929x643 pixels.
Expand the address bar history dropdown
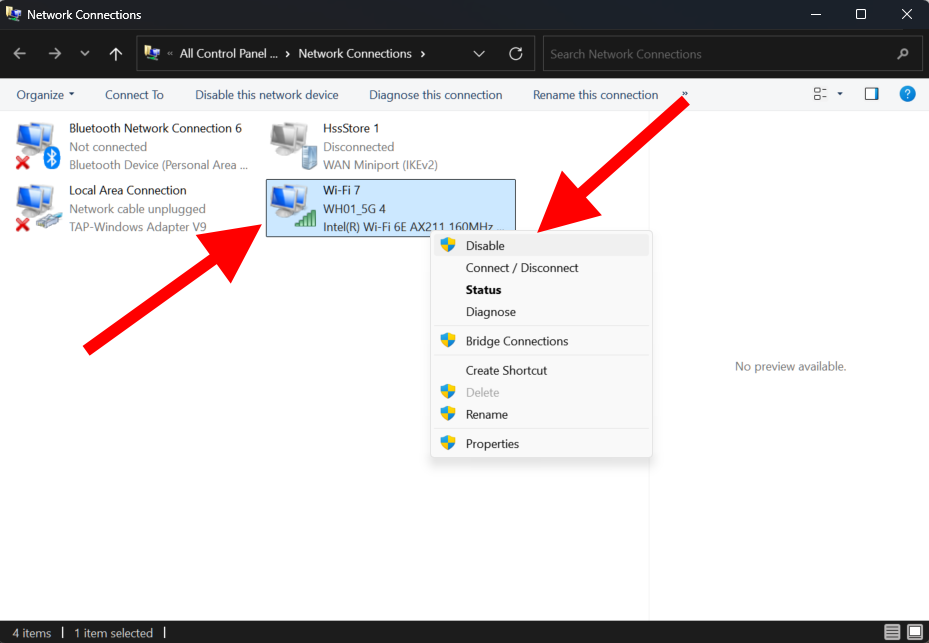click(x=479, y=54)
